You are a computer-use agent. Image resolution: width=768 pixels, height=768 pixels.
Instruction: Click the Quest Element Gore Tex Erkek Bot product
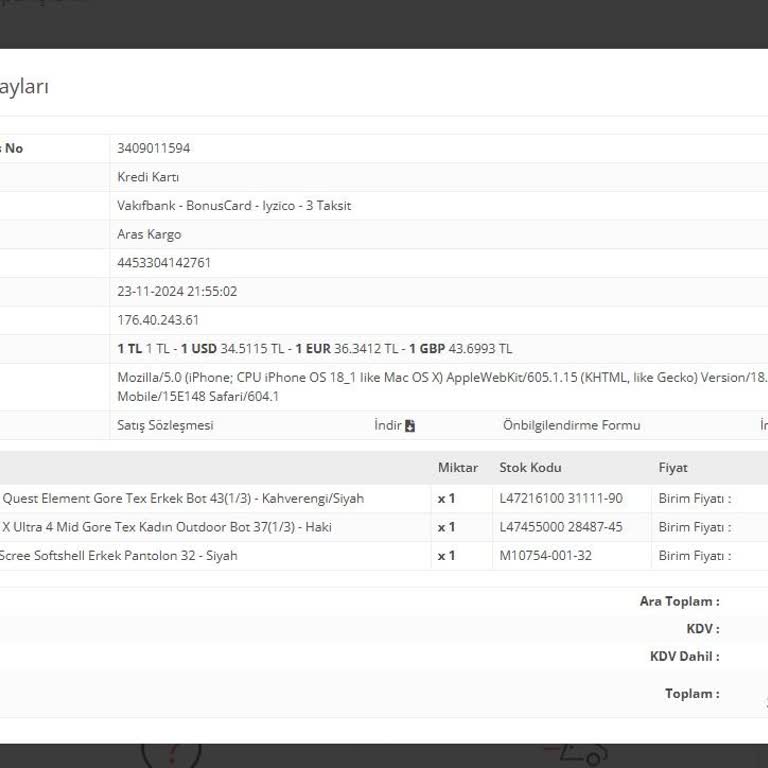[182, 498]
